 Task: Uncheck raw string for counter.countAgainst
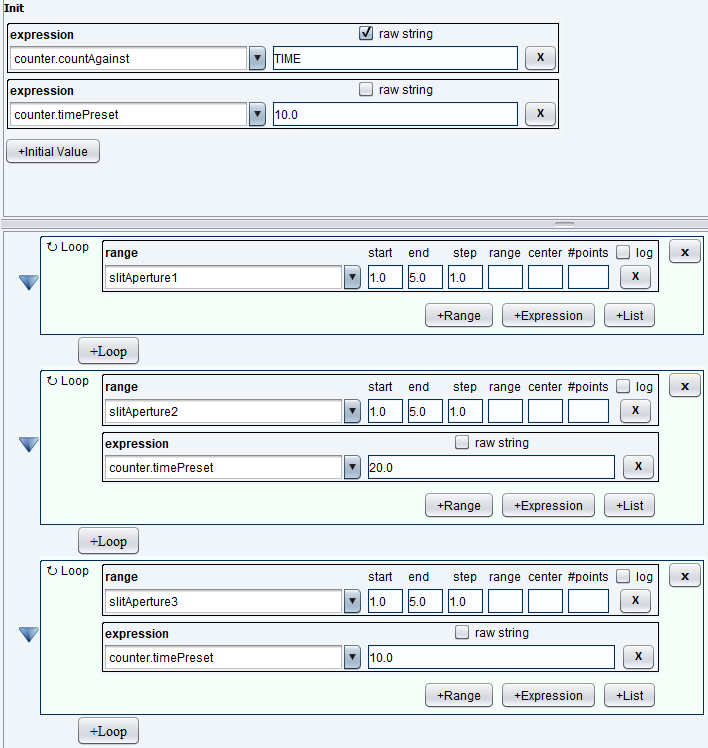coord(366,33)
